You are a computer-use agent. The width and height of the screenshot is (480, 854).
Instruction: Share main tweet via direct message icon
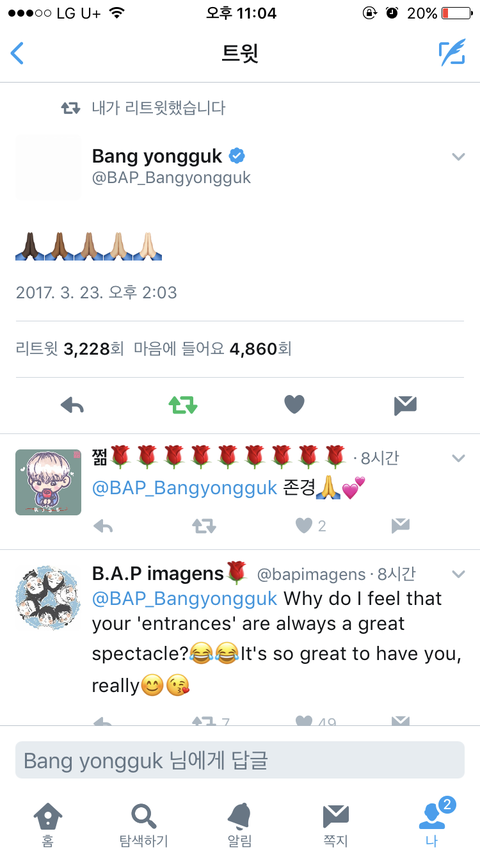click(405, 405)
